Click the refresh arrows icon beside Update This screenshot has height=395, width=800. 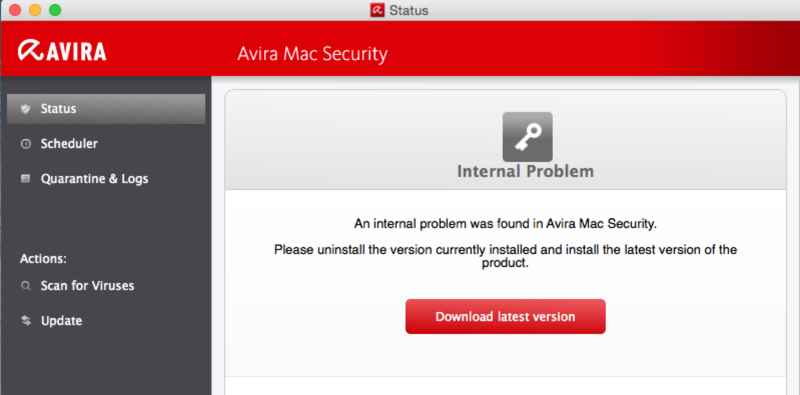pyautogui.click(x=26, y=320)
